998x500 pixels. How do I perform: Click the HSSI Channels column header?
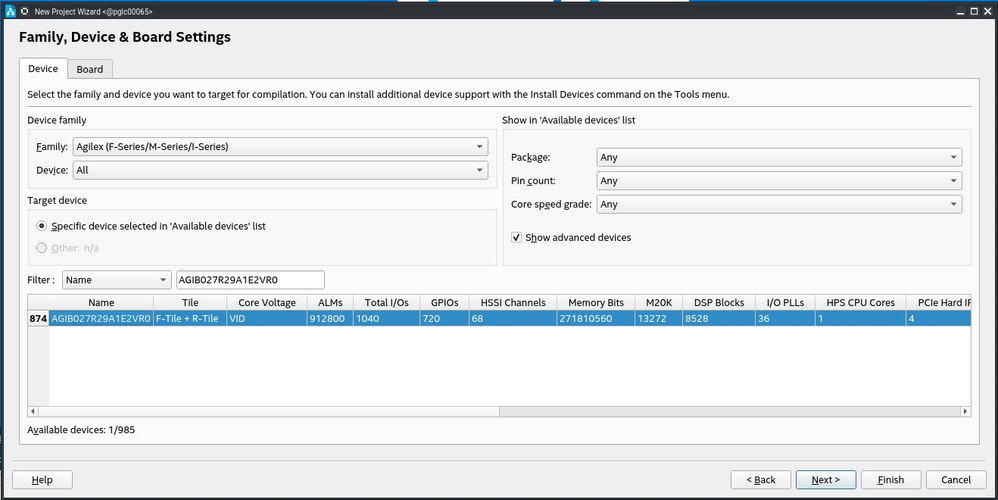pyautogui.click(x=513, y=303)
